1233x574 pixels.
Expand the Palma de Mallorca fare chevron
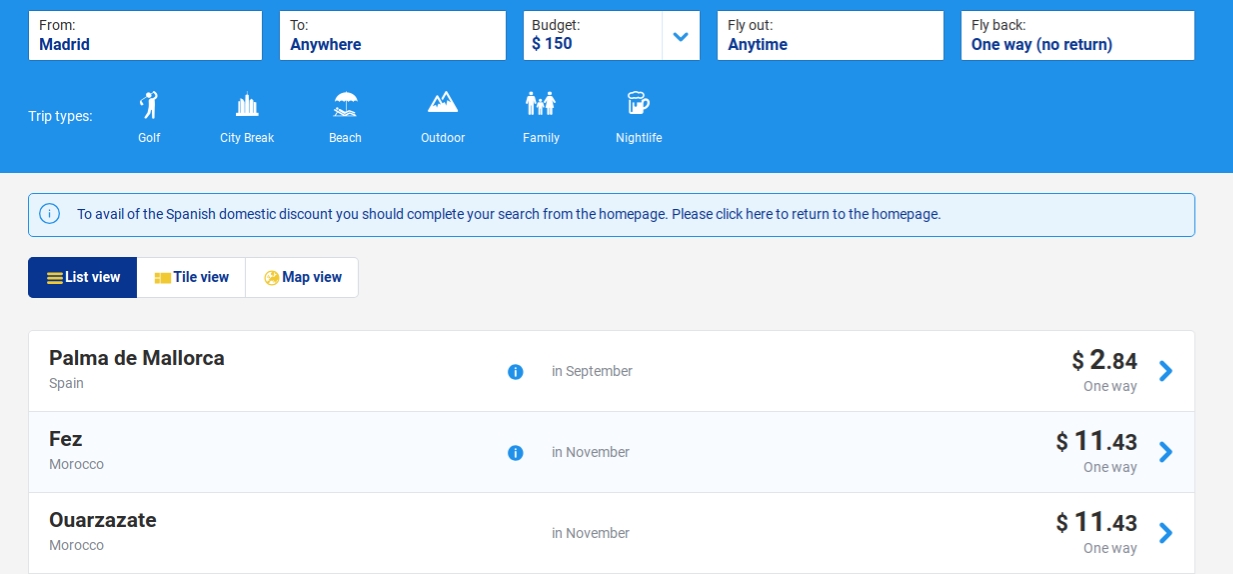pos(1165,371)
